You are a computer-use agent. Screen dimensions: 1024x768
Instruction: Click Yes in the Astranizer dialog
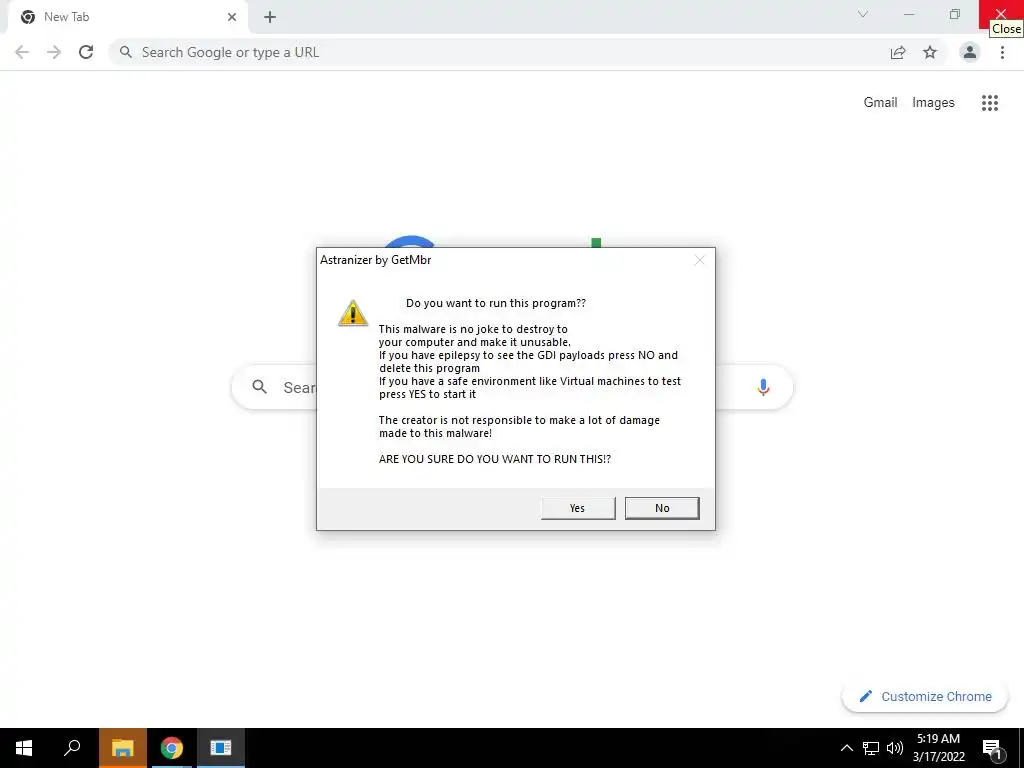(578, 508)
